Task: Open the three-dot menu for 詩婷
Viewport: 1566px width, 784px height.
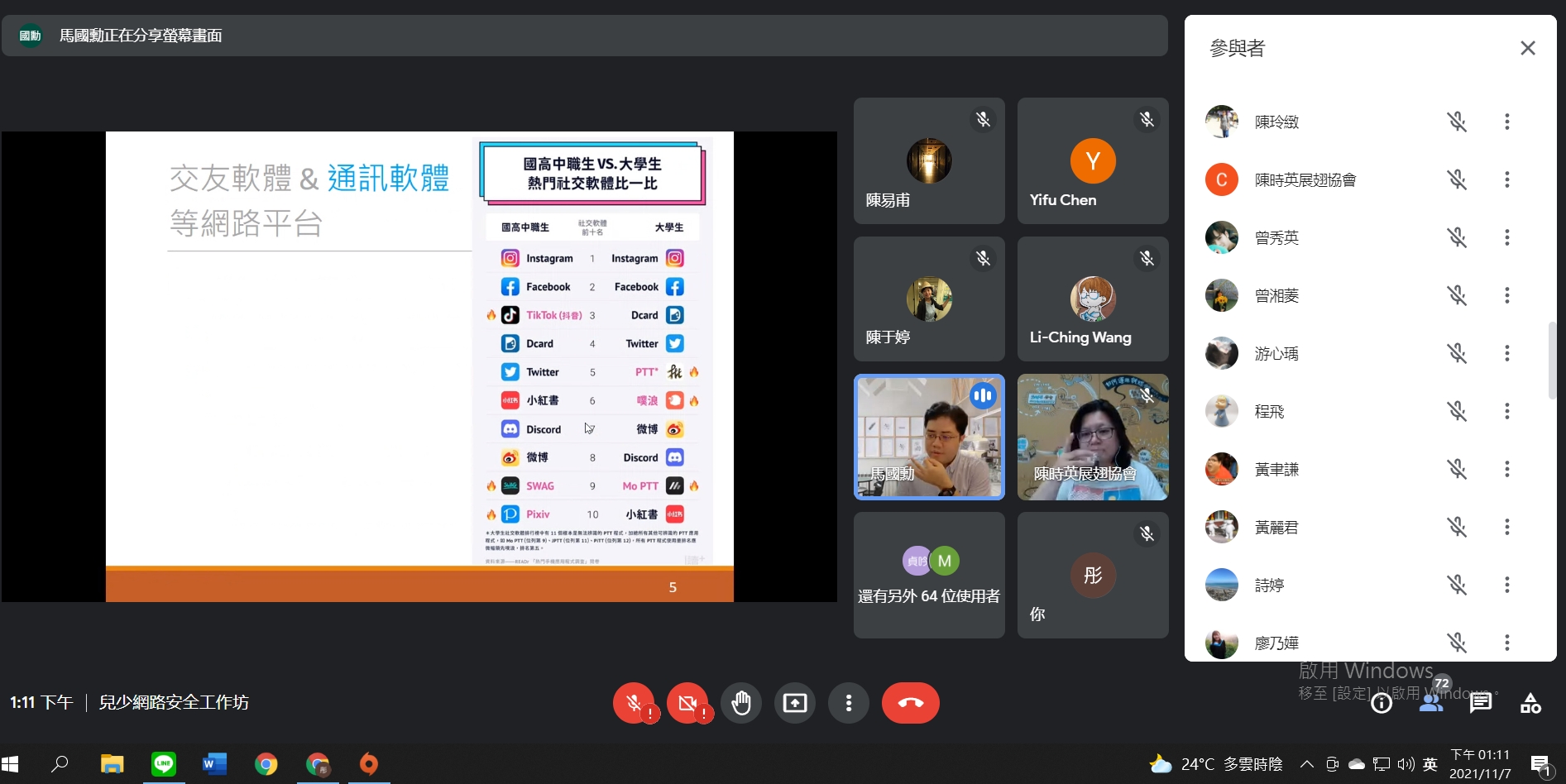Action: (1507, 585)
